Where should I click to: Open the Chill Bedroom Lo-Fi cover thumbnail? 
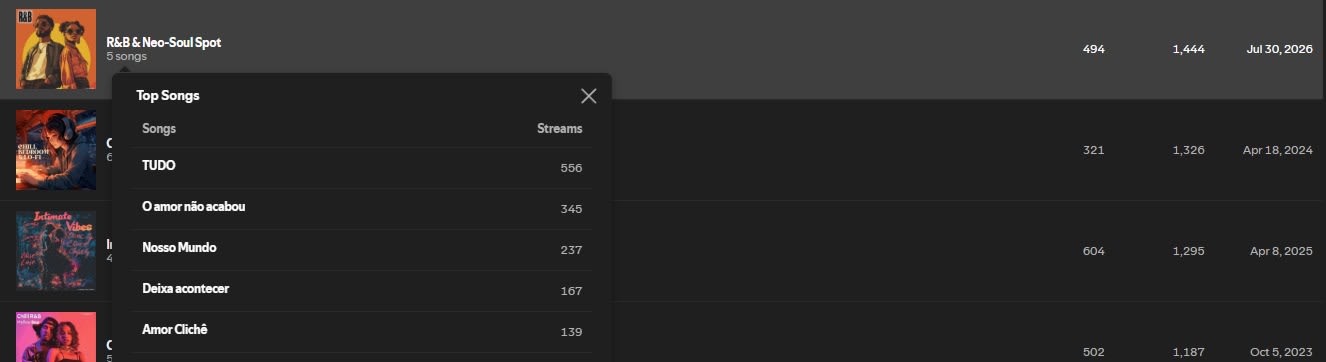(56, 150)
